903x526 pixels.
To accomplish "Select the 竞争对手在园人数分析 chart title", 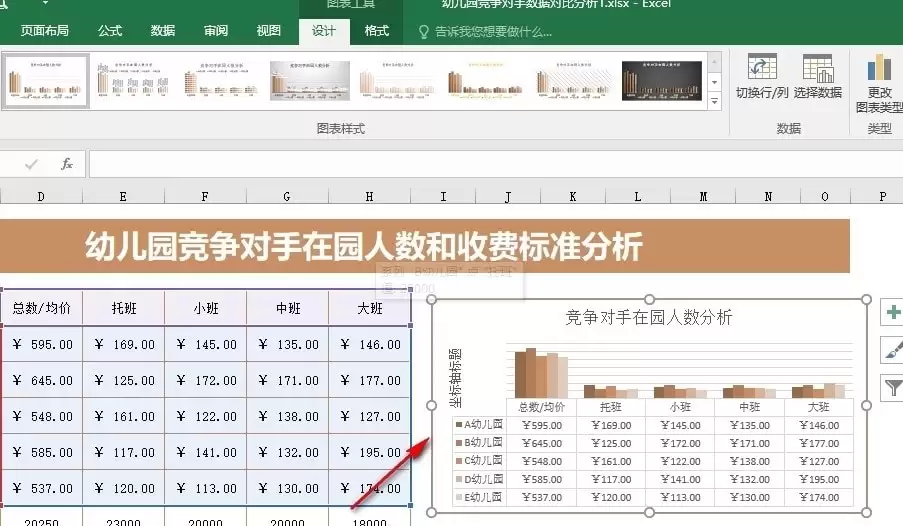I will pos(648,317).
